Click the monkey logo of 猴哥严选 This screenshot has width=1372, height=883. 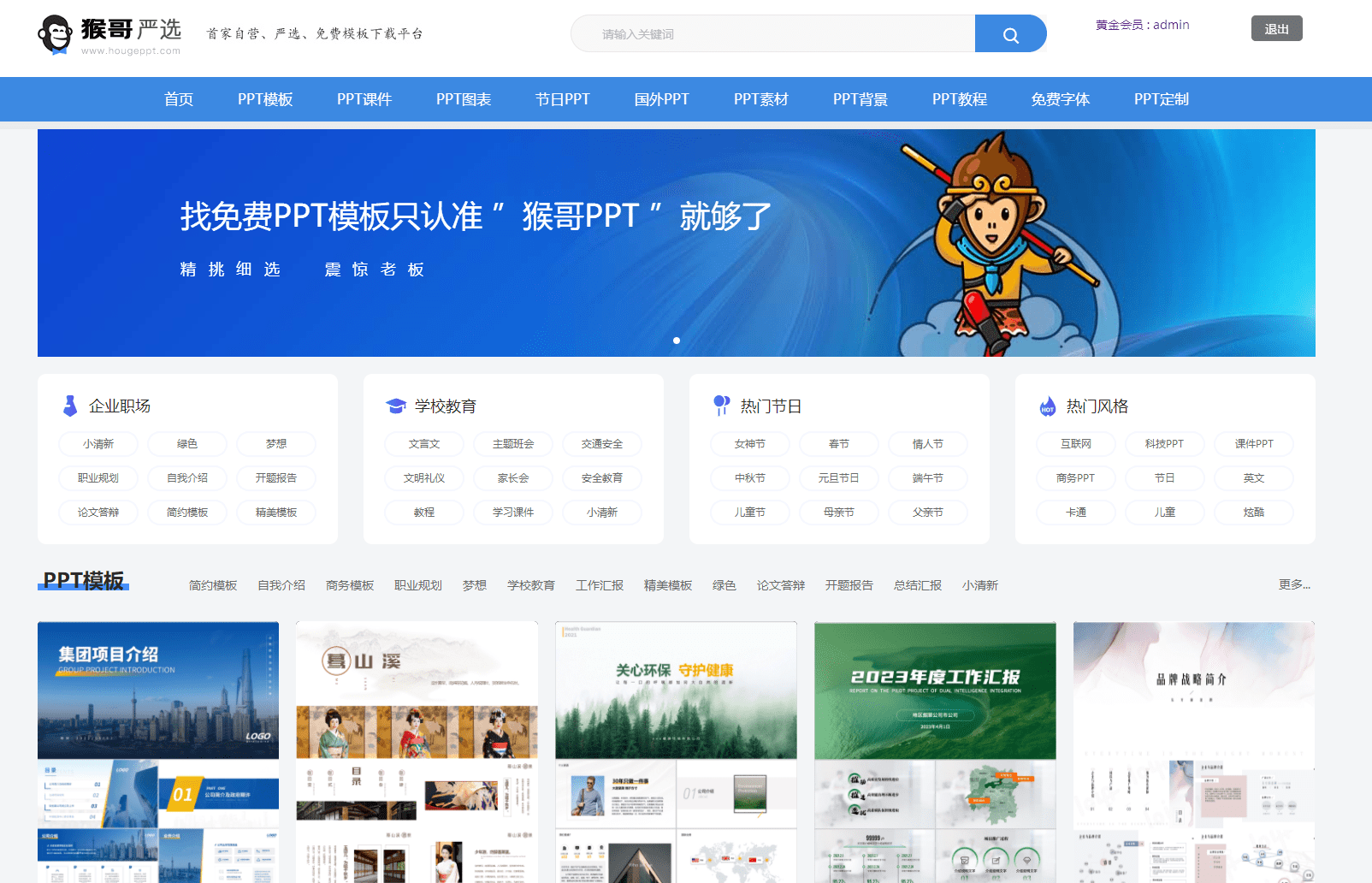(55, 35)
